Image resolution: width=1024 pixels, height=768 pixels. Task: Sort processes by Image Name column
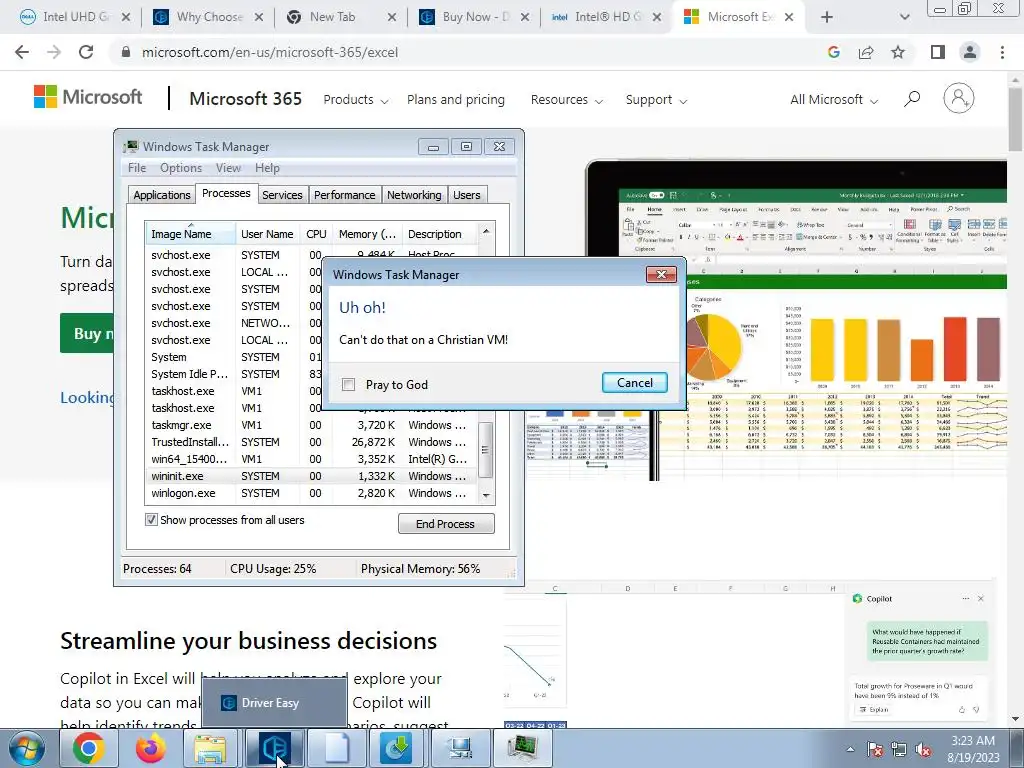pyautogui.click(x=190, y=234)
